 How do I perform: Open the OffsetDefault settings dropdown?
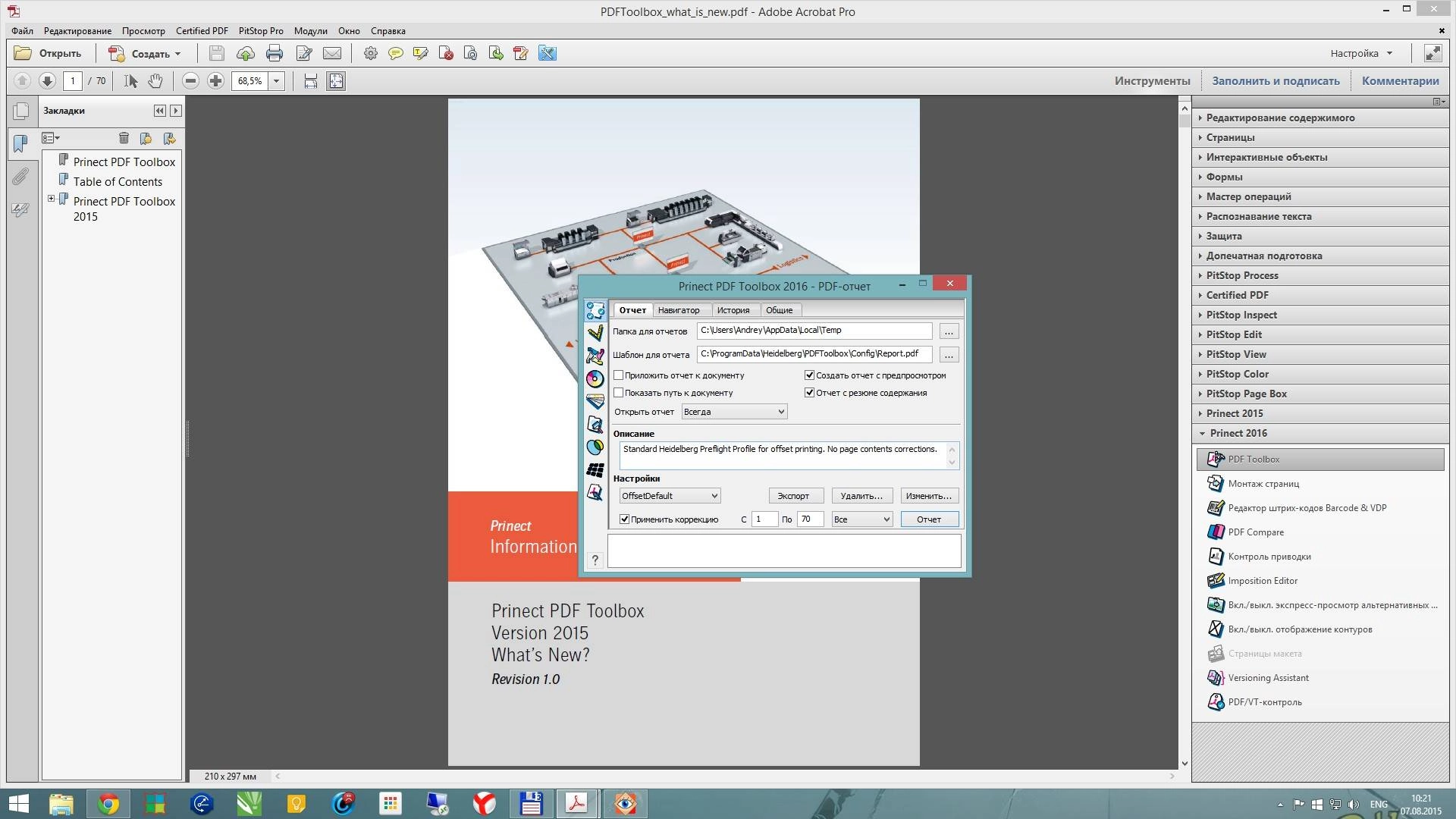pyautogui.click(x=670, y=495)
